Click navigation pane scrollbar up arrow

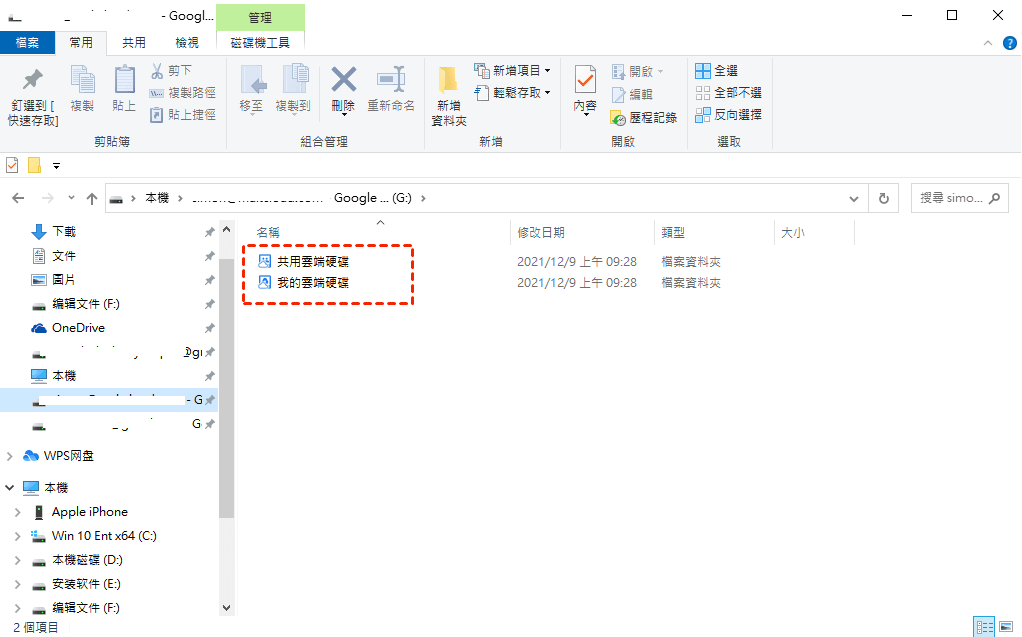[x=226, y=230]
